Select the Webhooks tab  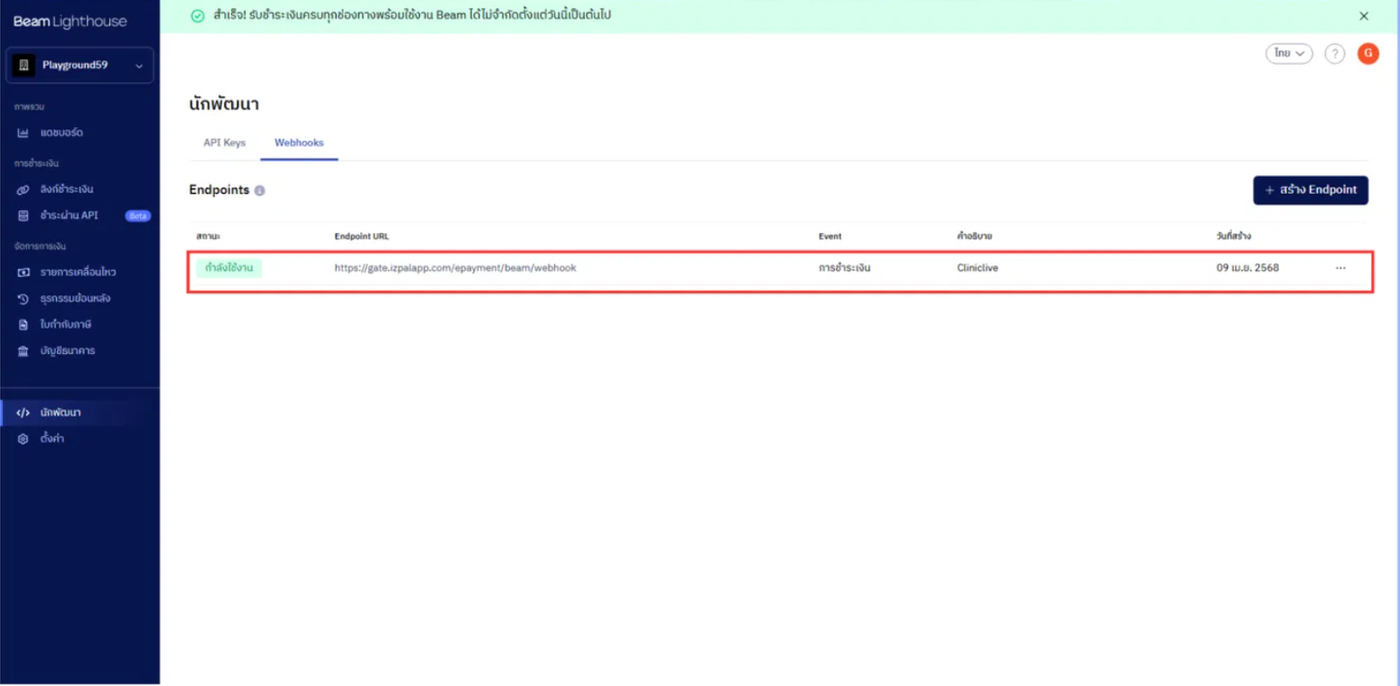click(x=299, y=143)
